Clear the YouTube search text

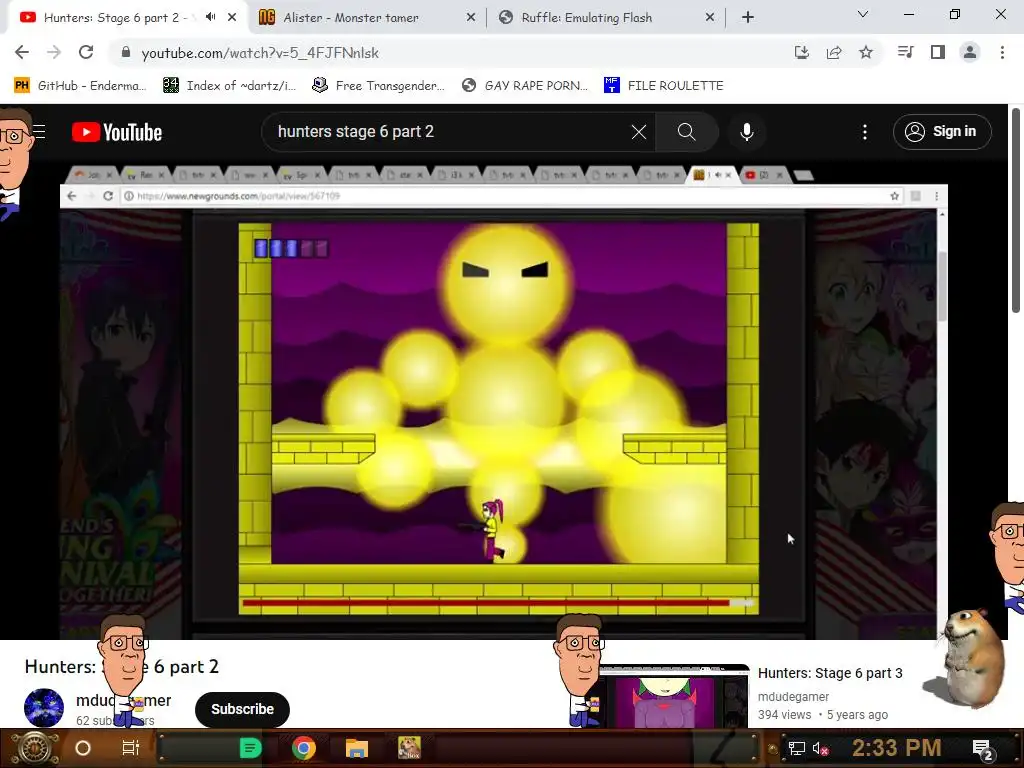tap(639, 132)
